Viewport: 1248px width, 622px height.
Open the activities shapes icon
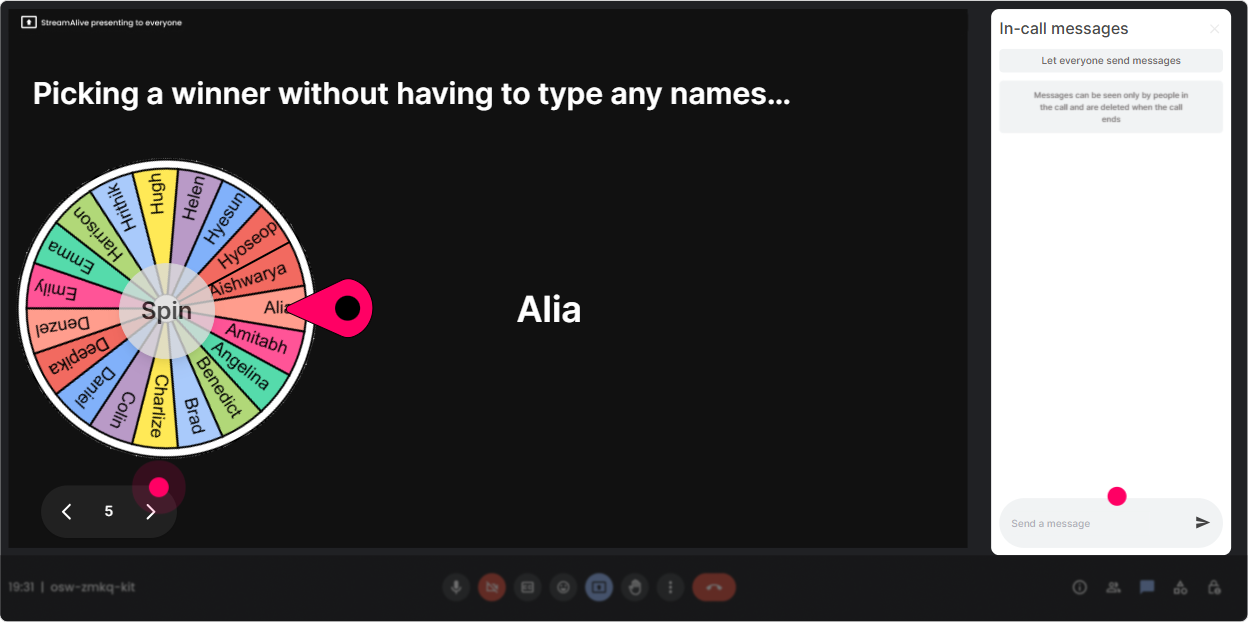point(1180,587)
